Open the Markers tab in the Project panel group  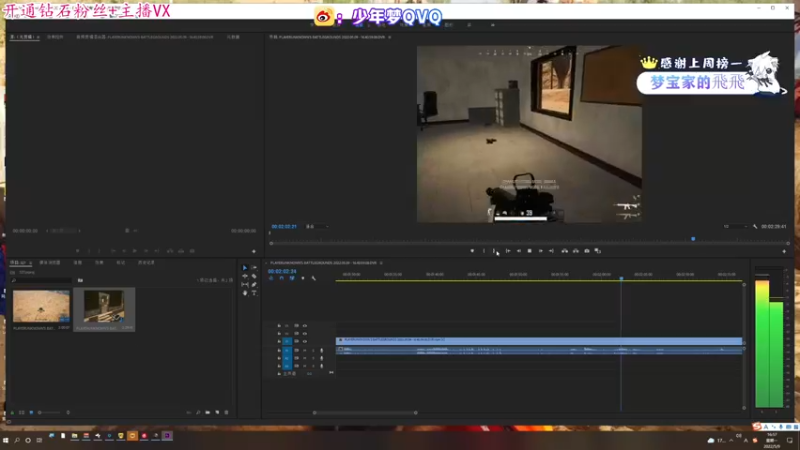[120, 263]
